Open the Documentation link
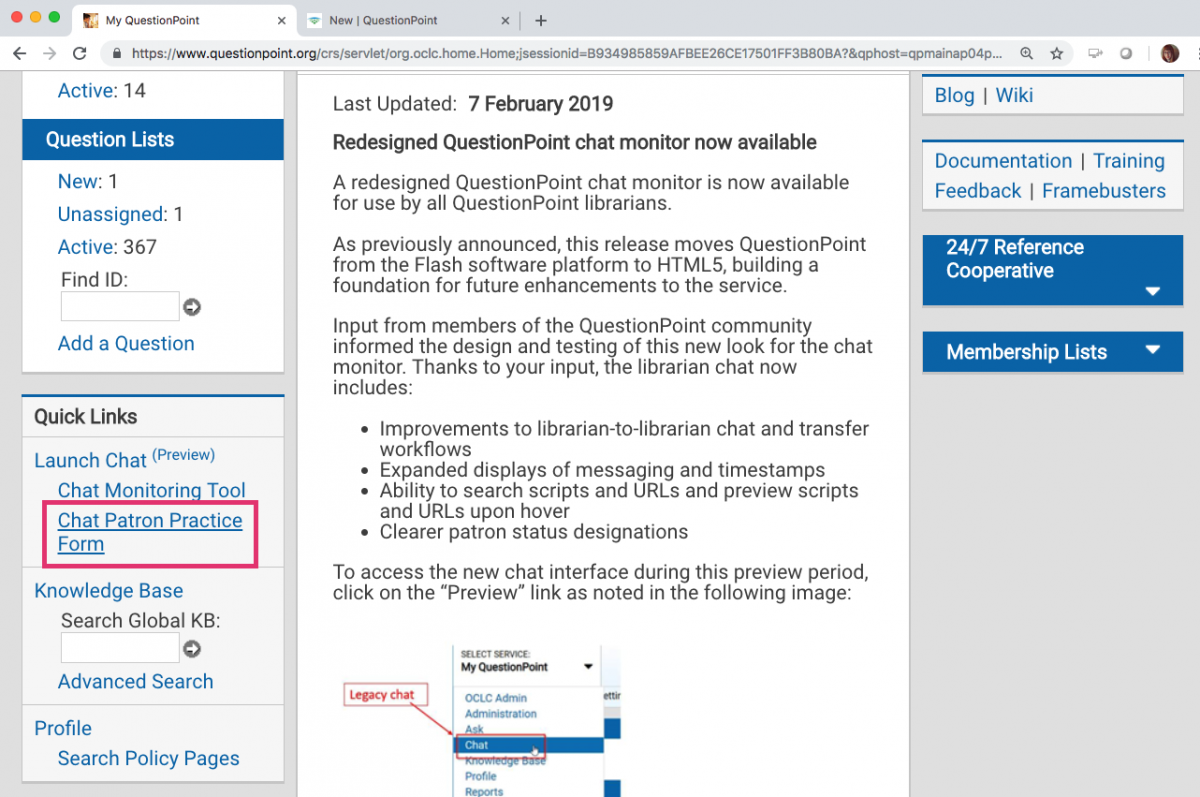 1003,161
